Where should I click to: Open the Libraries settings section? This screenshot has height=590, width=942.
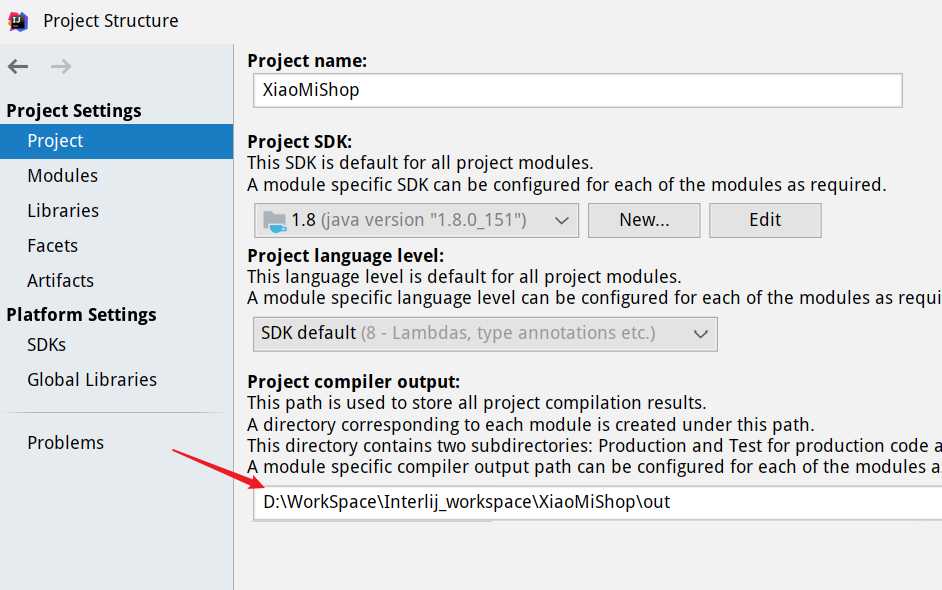63,211
